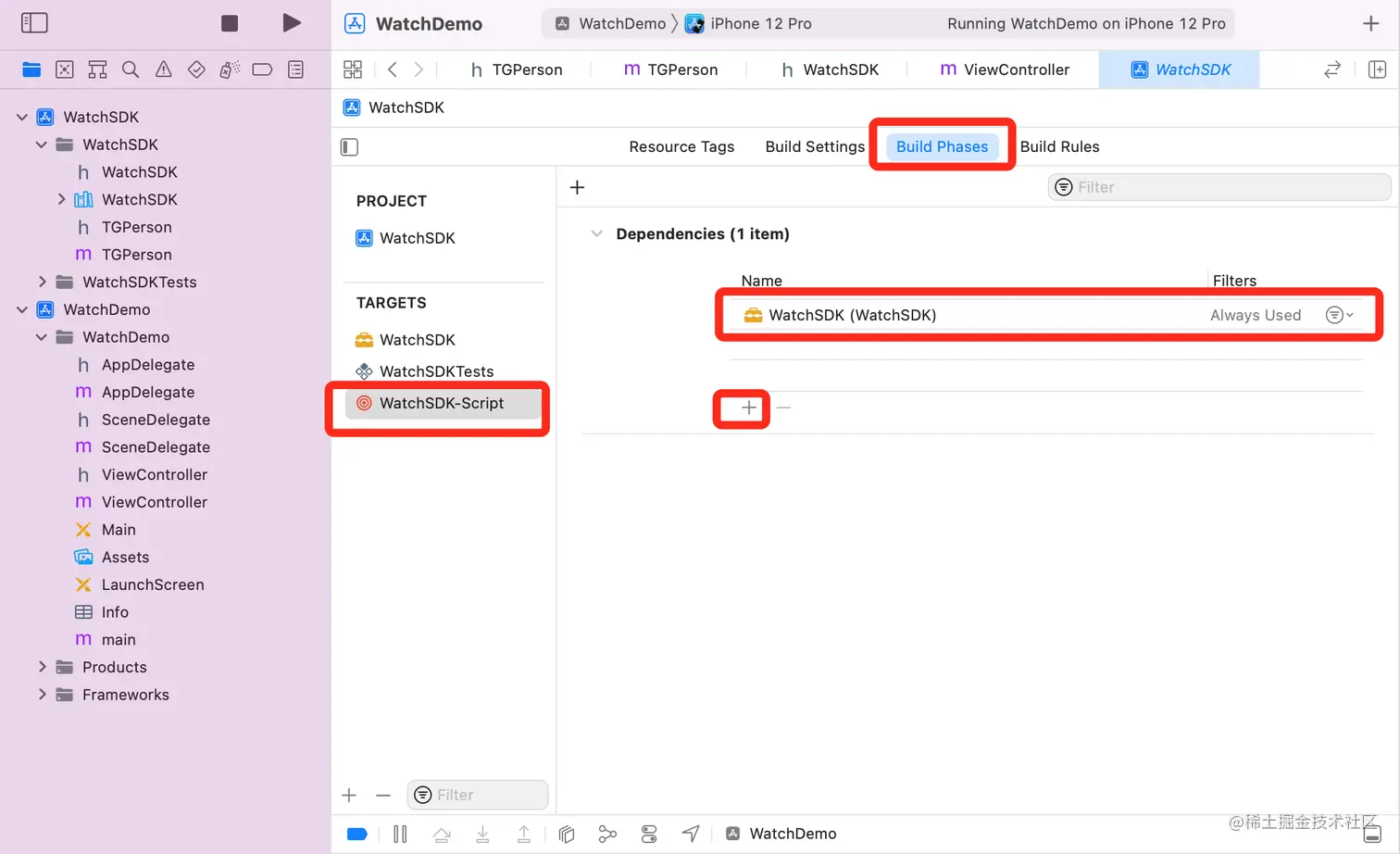Expand the WatchSDKTests folder
1400x854 pixels.
pos(42,282)
